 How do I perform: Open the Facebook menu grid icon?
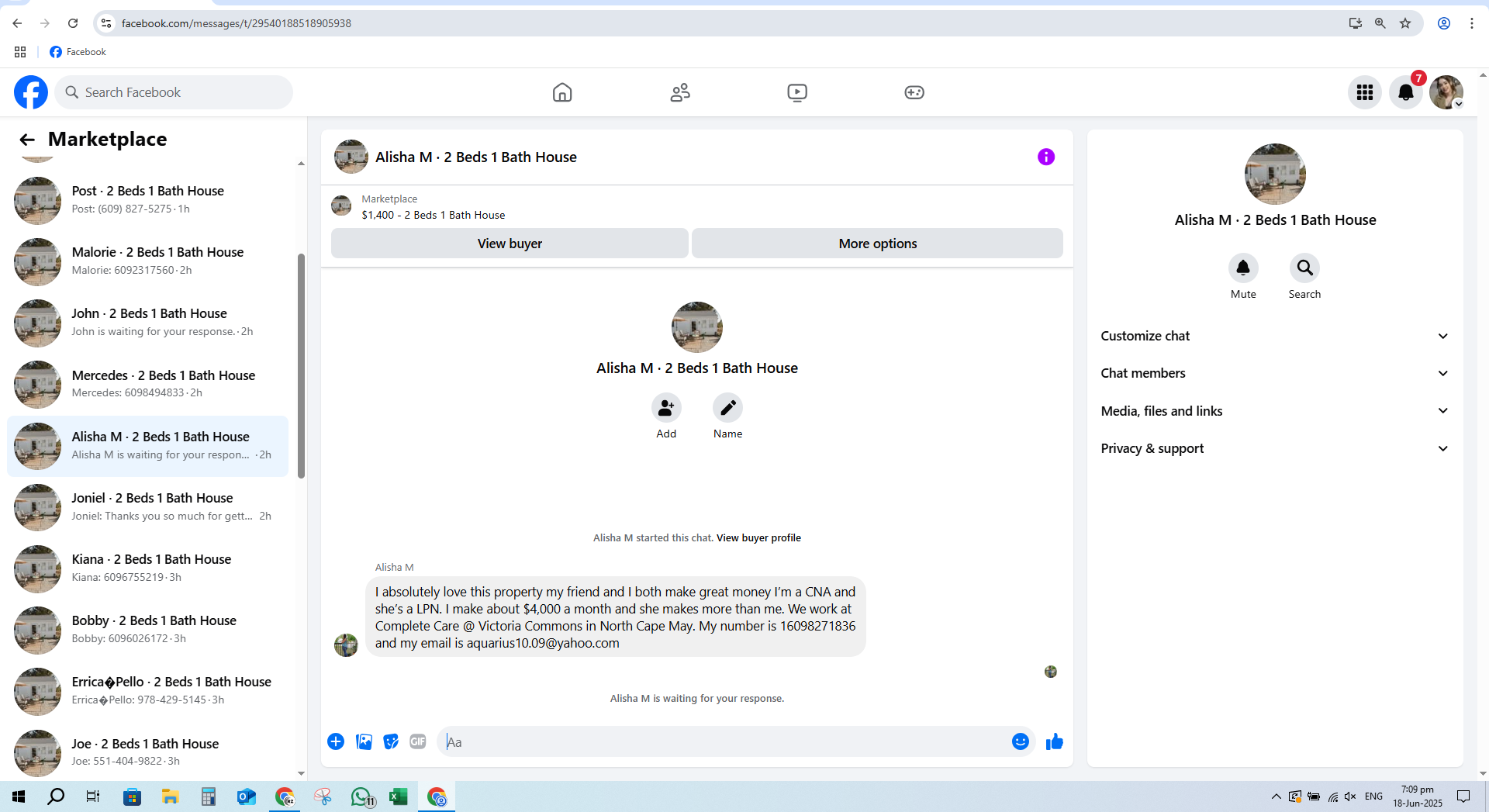tap(1365, 92)
